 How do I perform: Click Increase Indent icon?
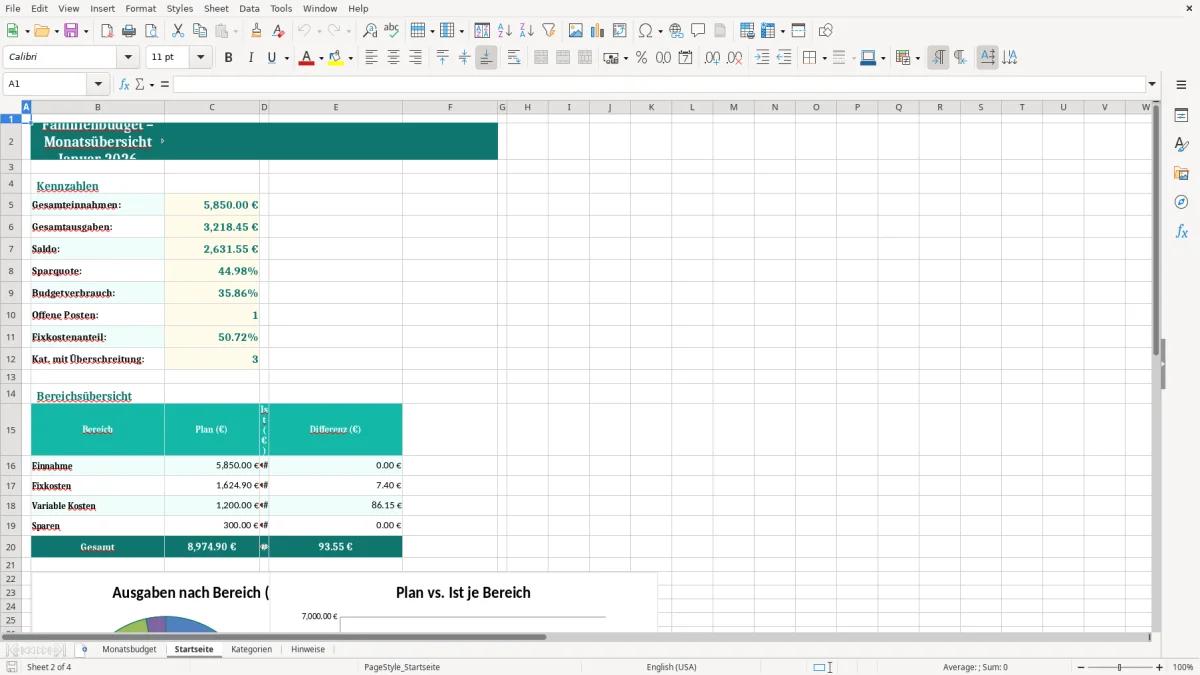coord(762,58)
